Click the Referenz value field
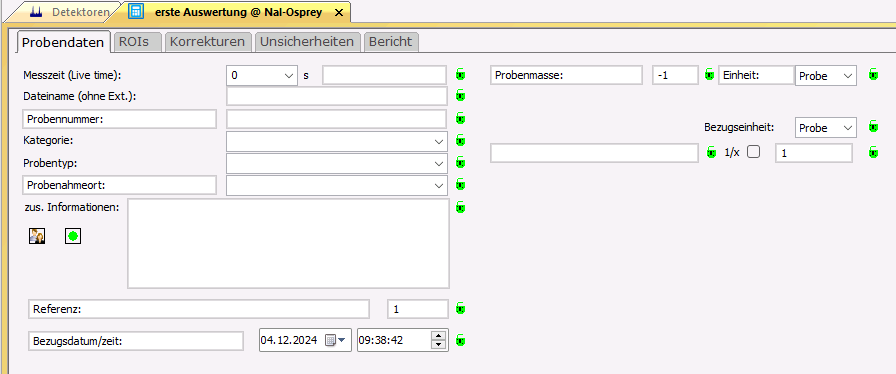The width and height of the screenshot is (896, 374). point(418,309)
